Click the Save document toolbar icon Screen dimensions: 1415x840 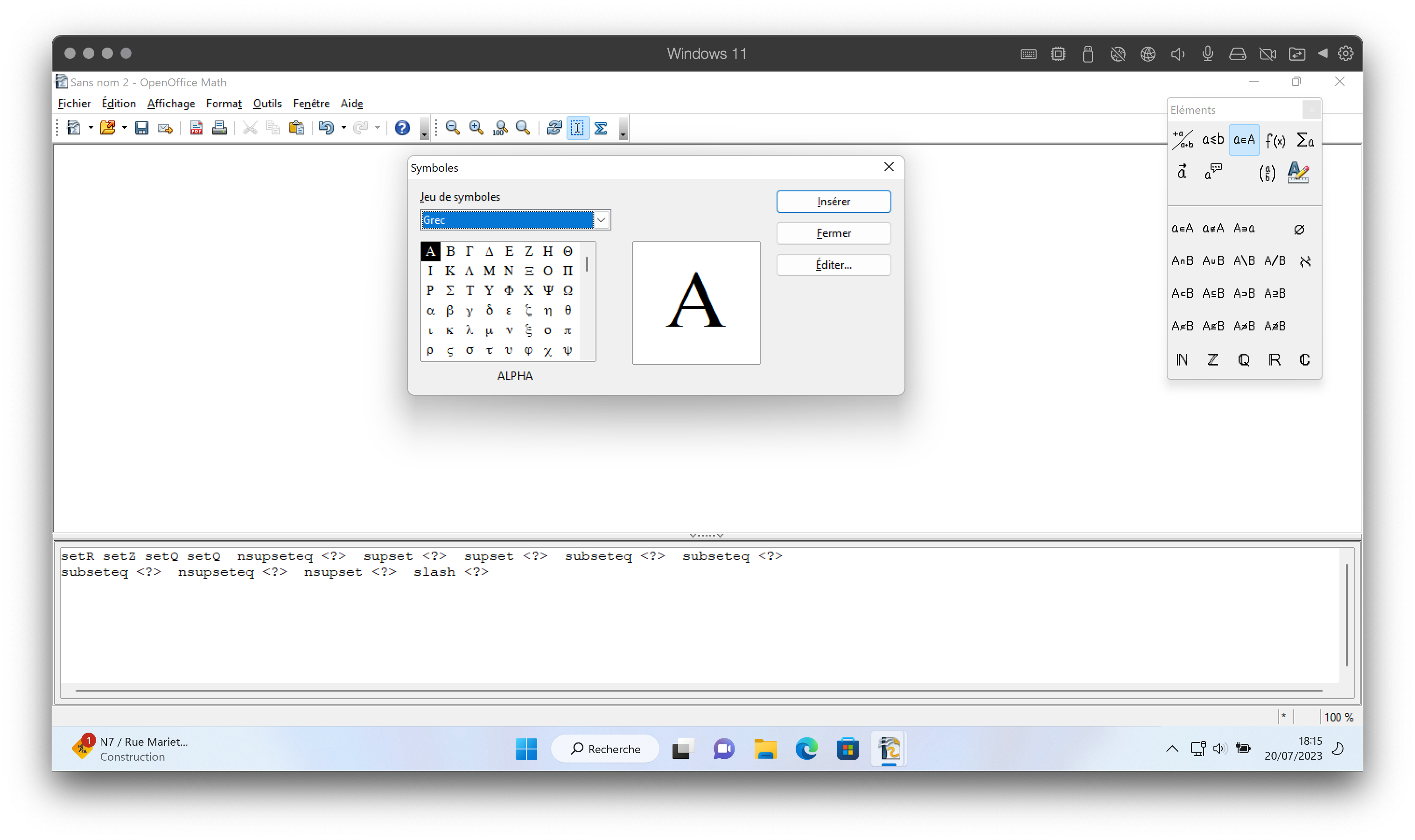[x=141, y=128]
